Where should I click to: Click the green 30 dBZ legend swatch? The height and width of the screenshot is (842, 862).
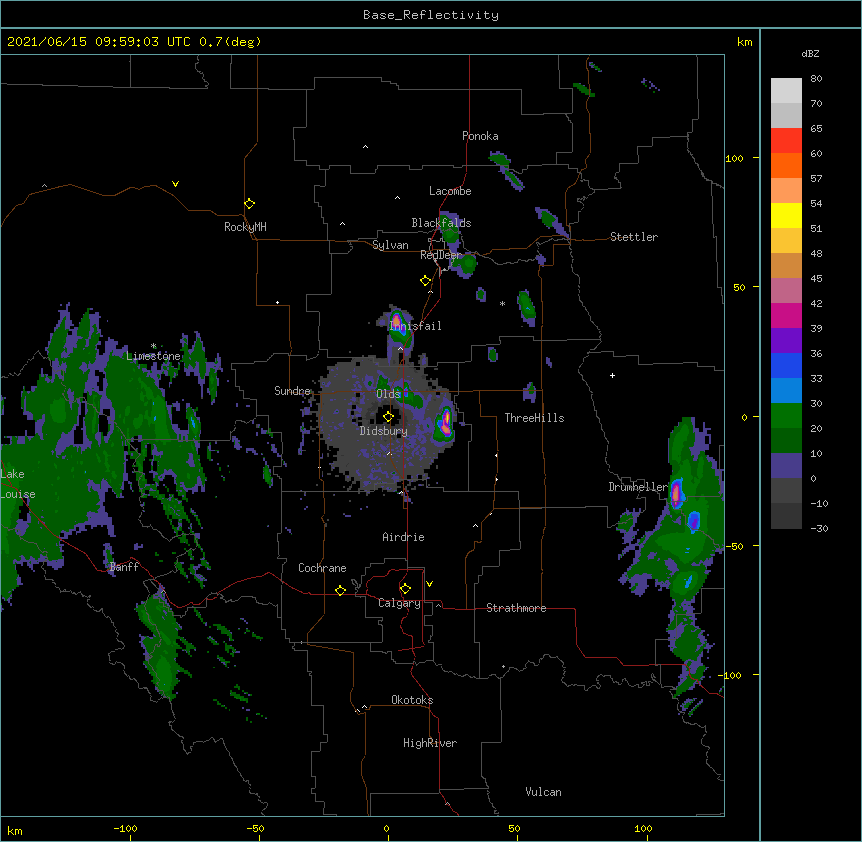(786, 416)
